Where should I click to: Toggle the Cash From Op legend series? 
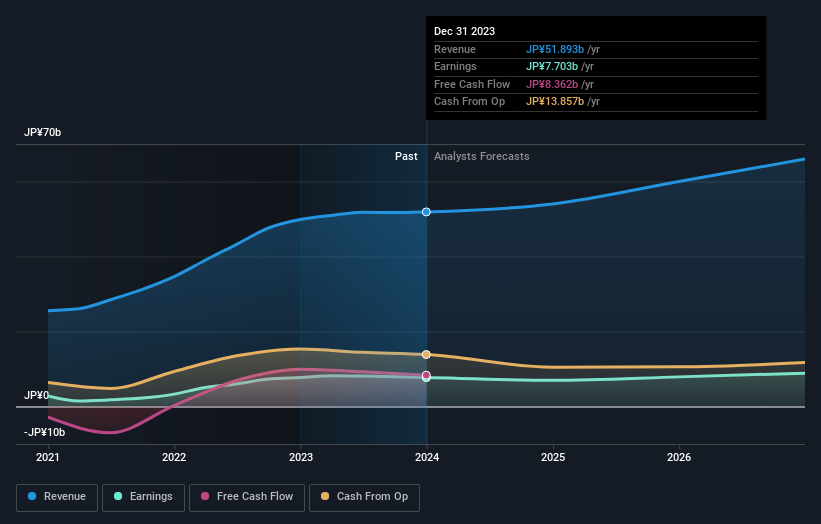tap(364, 497)
